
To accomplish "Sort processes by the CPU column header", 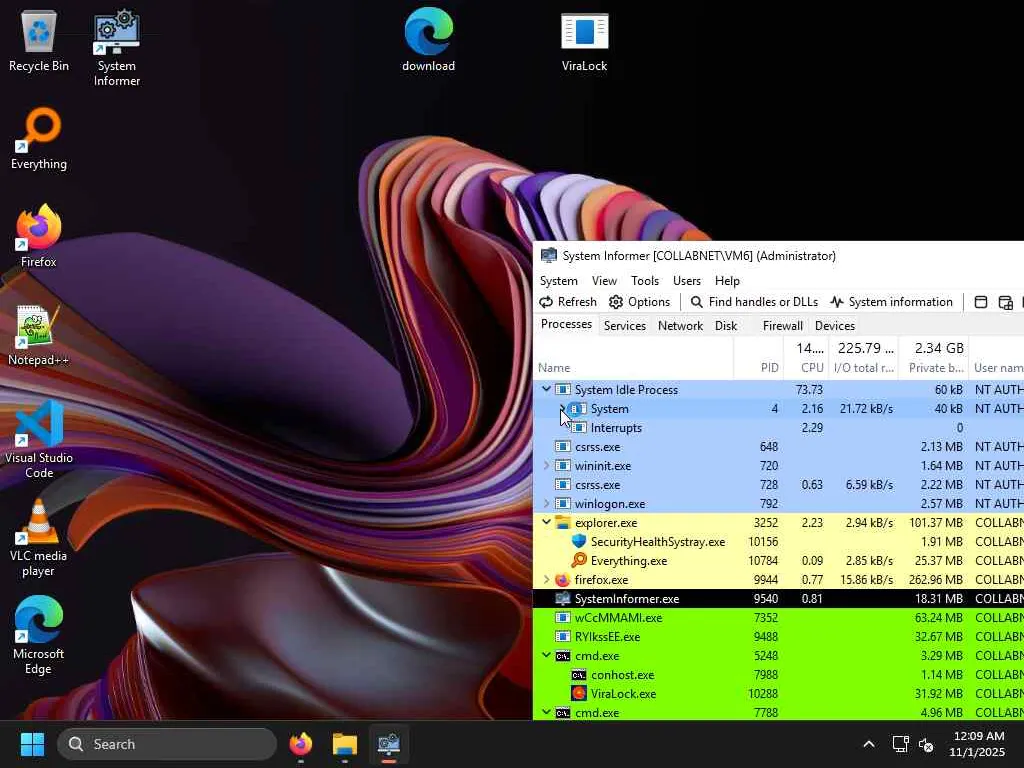I will [x=812, y=368].
